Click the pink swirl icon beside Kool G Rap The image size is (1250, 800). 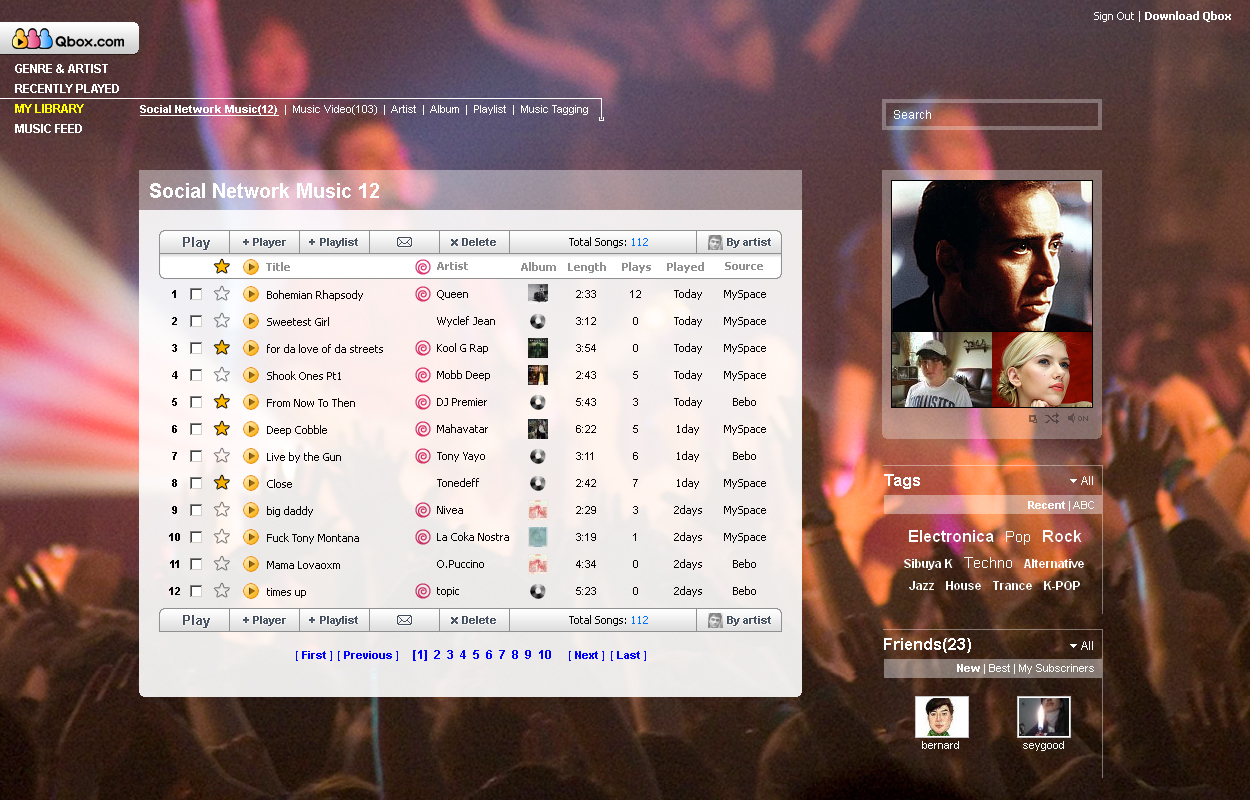[423, 348]
